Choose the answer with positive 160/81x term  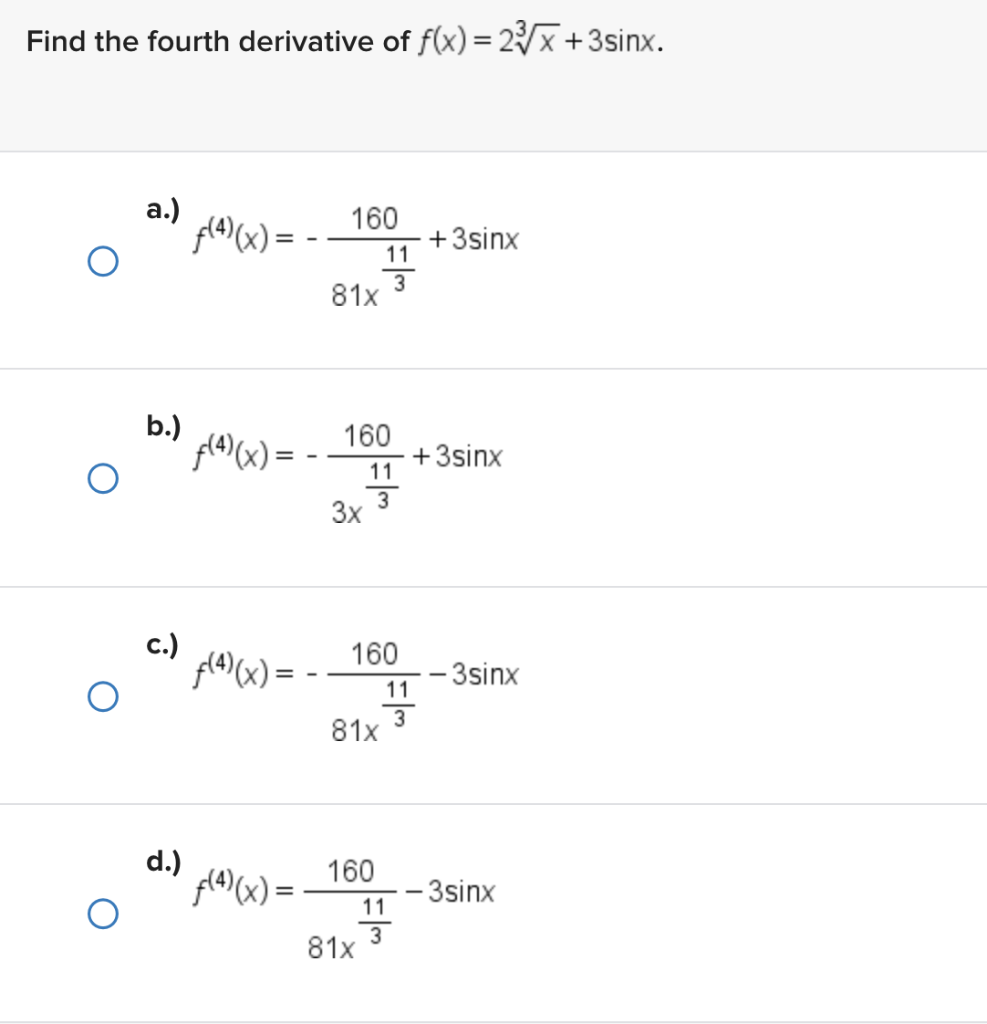pos(160,862)
